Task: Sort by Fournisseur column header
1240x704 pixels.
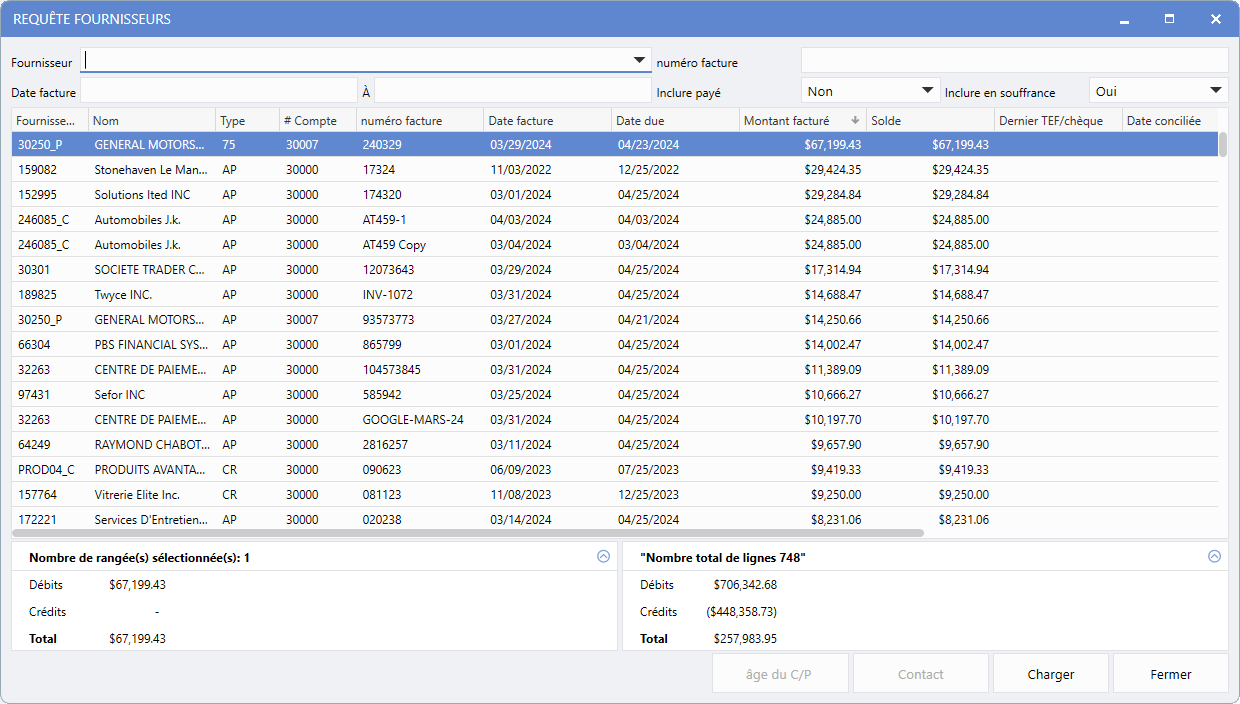Action: (50, 121)
